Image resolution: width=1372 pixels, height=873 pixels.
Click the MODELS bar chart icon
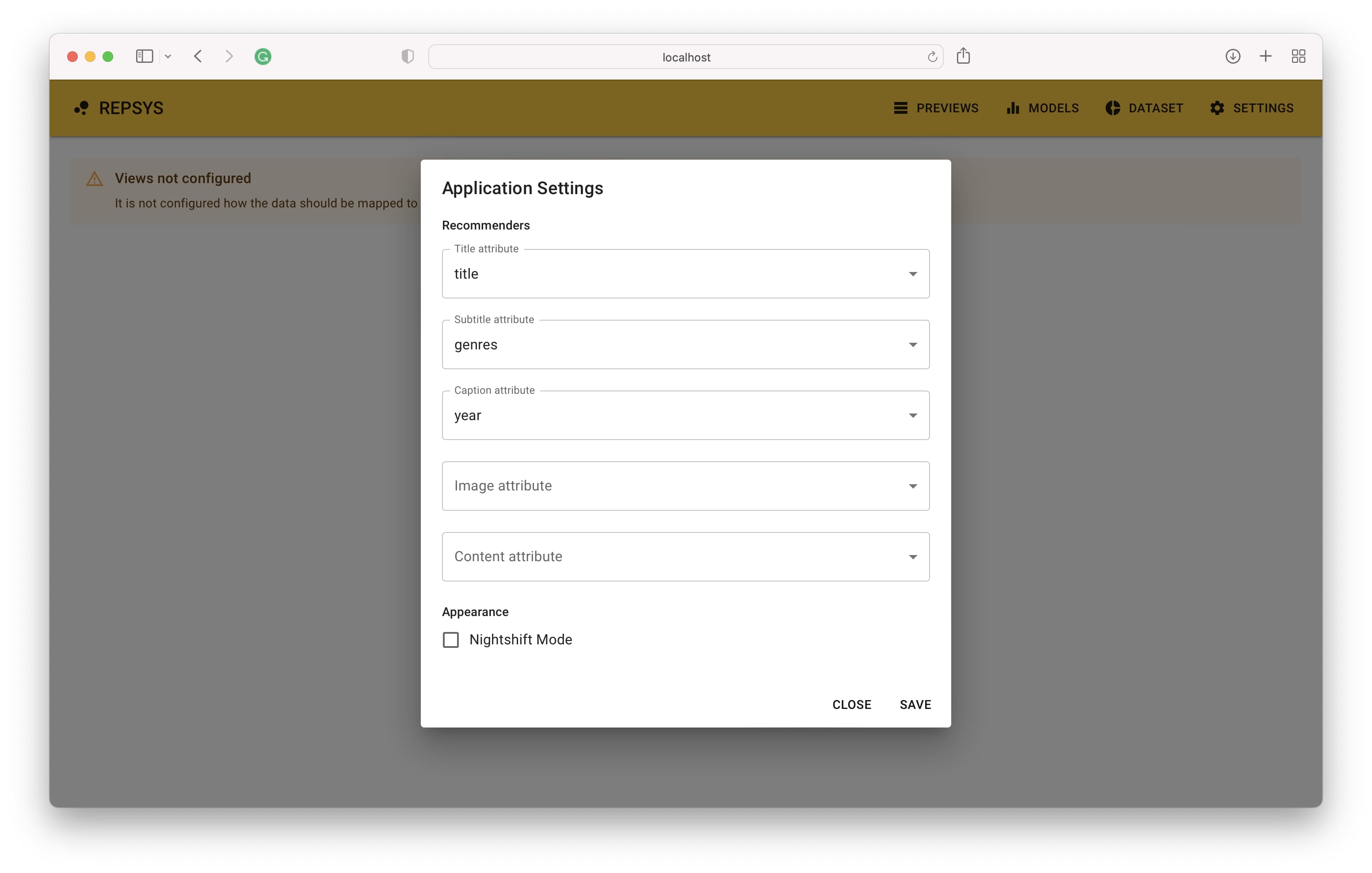[1012, 108]
